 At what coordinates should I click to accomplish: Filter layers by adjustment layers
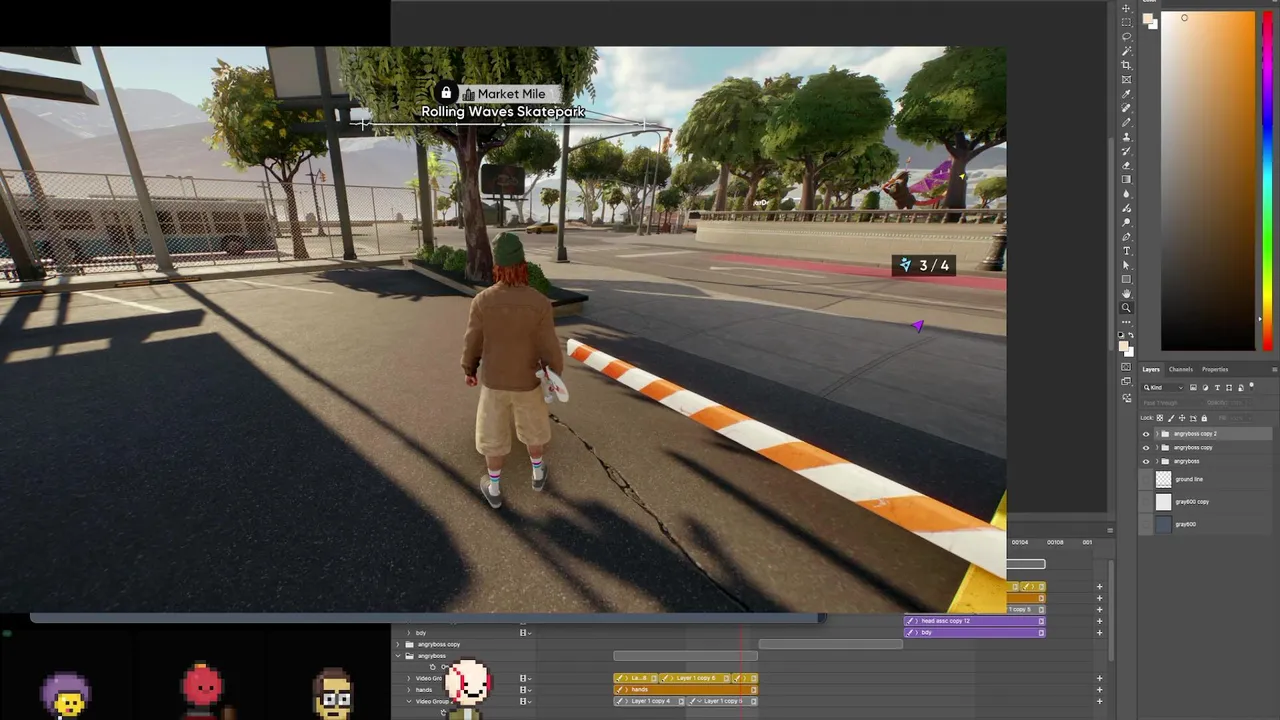click(x=1205, y=387)
